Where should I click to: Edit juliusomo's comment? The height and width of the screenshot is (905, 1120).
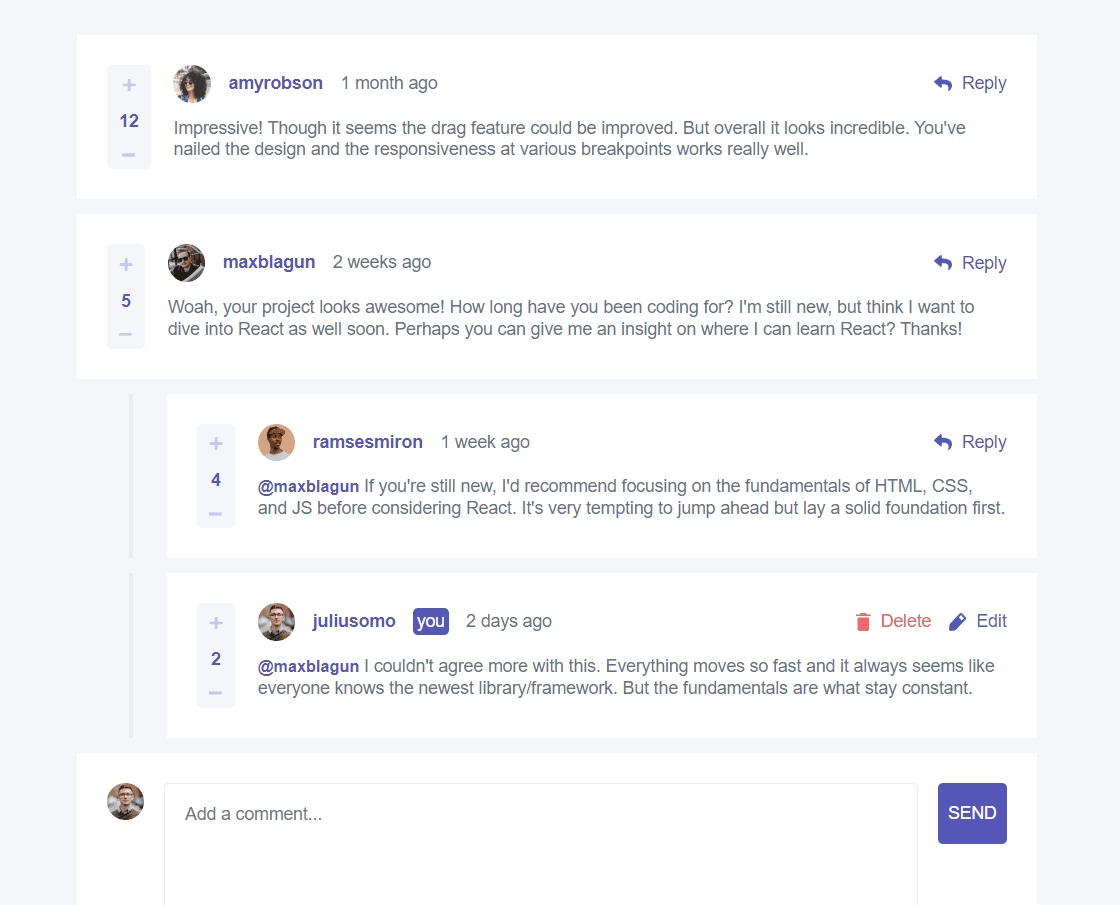coord(978,621)
